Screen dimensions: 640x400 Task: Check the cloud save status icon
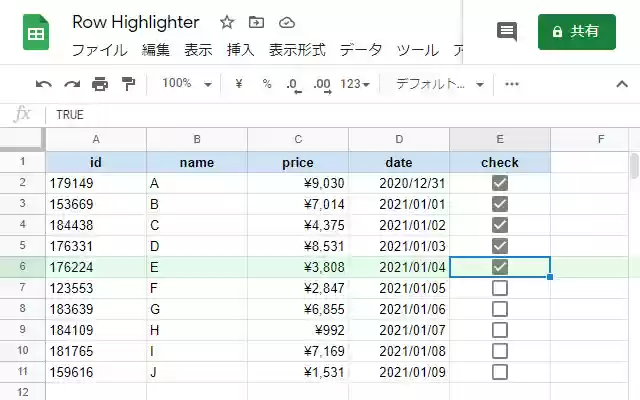click(287, 22)
